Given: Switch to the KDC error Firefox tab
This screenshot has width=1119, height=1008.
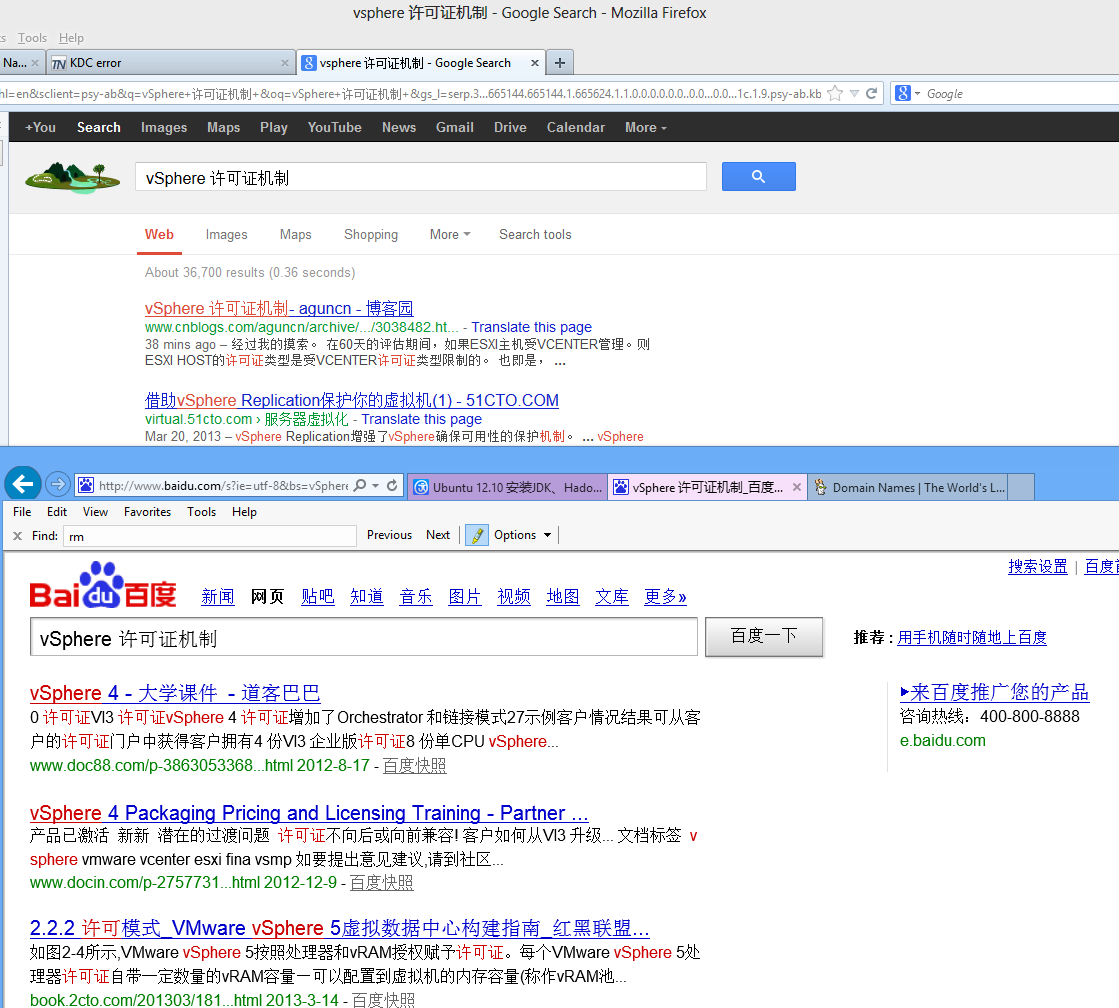Looking at the screenshot, I should click(x=171, y=63).
